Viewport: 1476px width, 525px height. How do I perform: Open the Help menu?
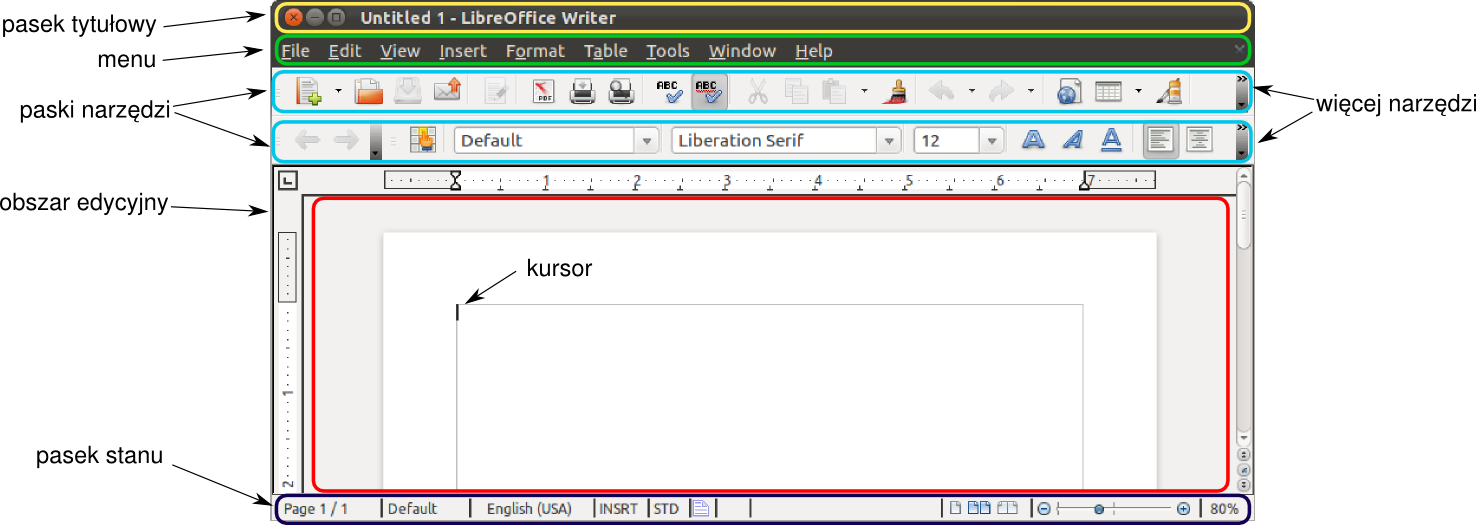814,51
